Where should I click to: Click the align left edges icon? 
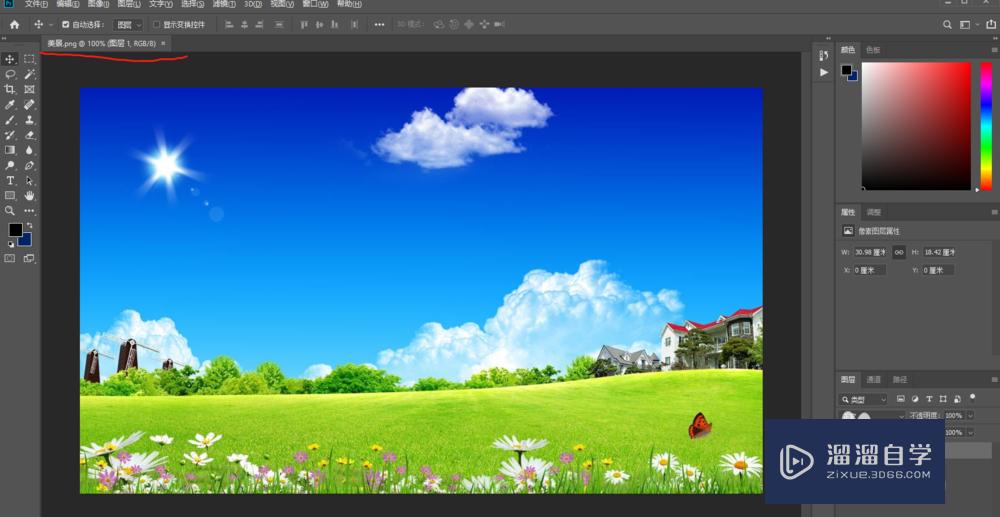tap(229, 25)
